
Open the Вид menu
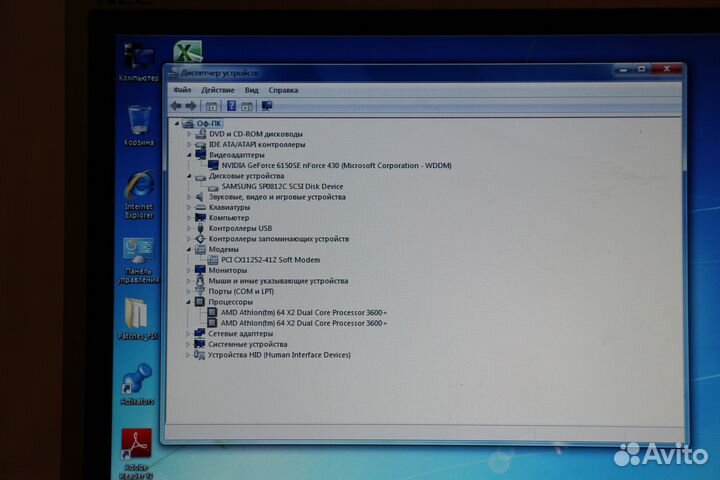tap(252, 90)
